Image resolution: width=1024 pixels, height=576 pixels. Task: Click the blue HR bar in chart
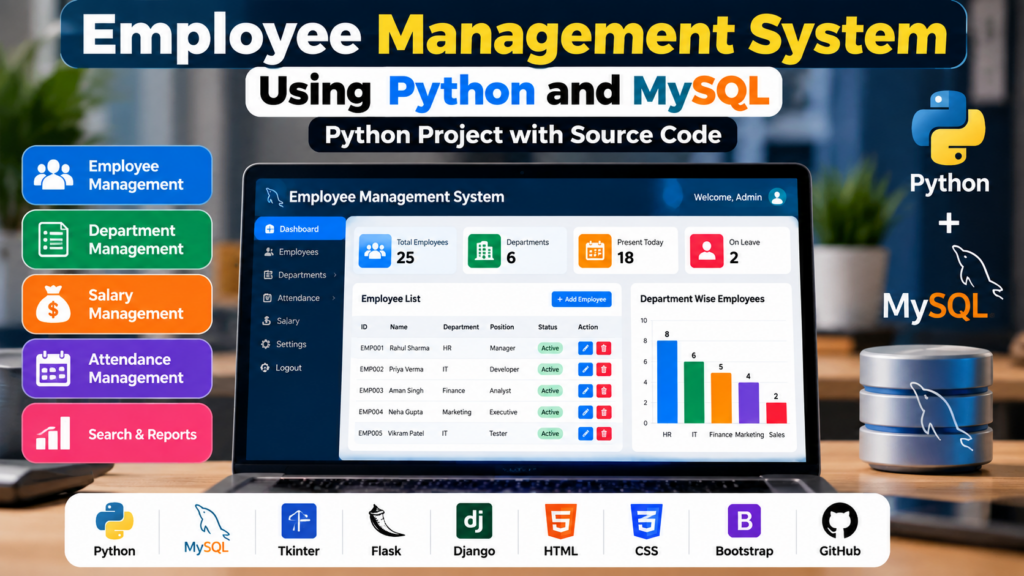(667, 382)
